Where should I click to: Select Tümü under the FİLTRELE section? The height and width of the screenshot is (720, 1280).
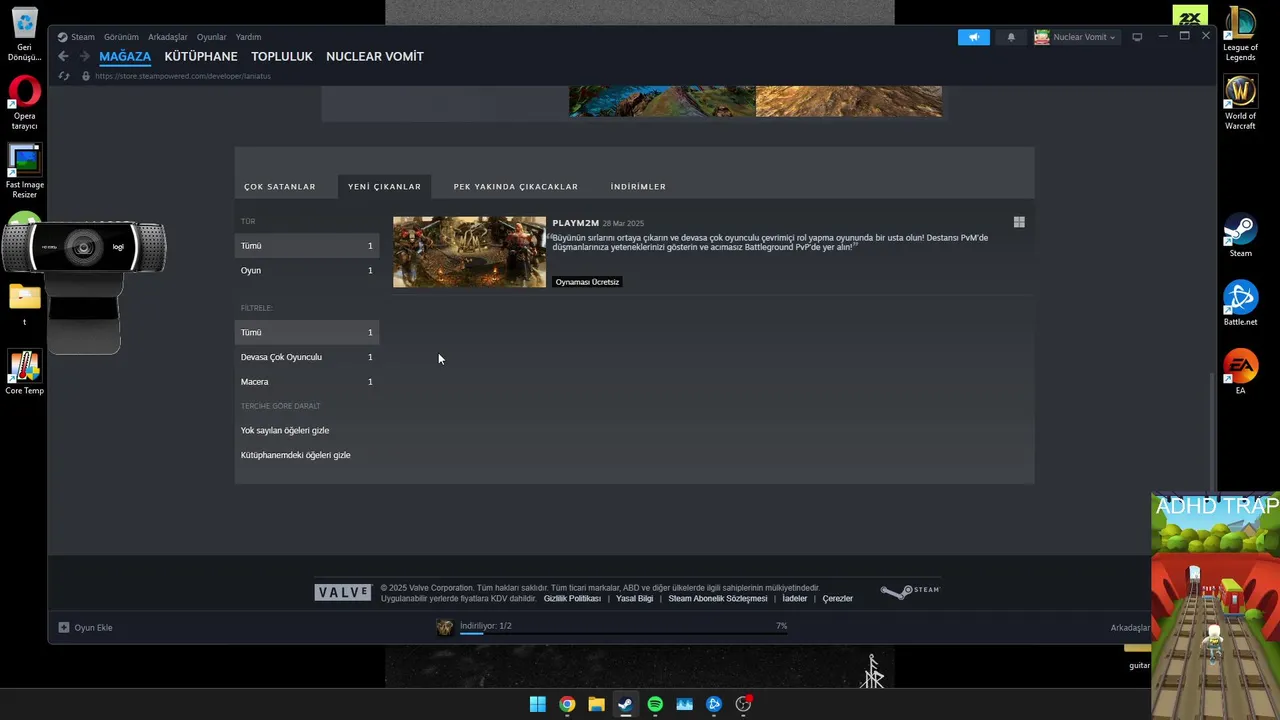tap(306, 332)
